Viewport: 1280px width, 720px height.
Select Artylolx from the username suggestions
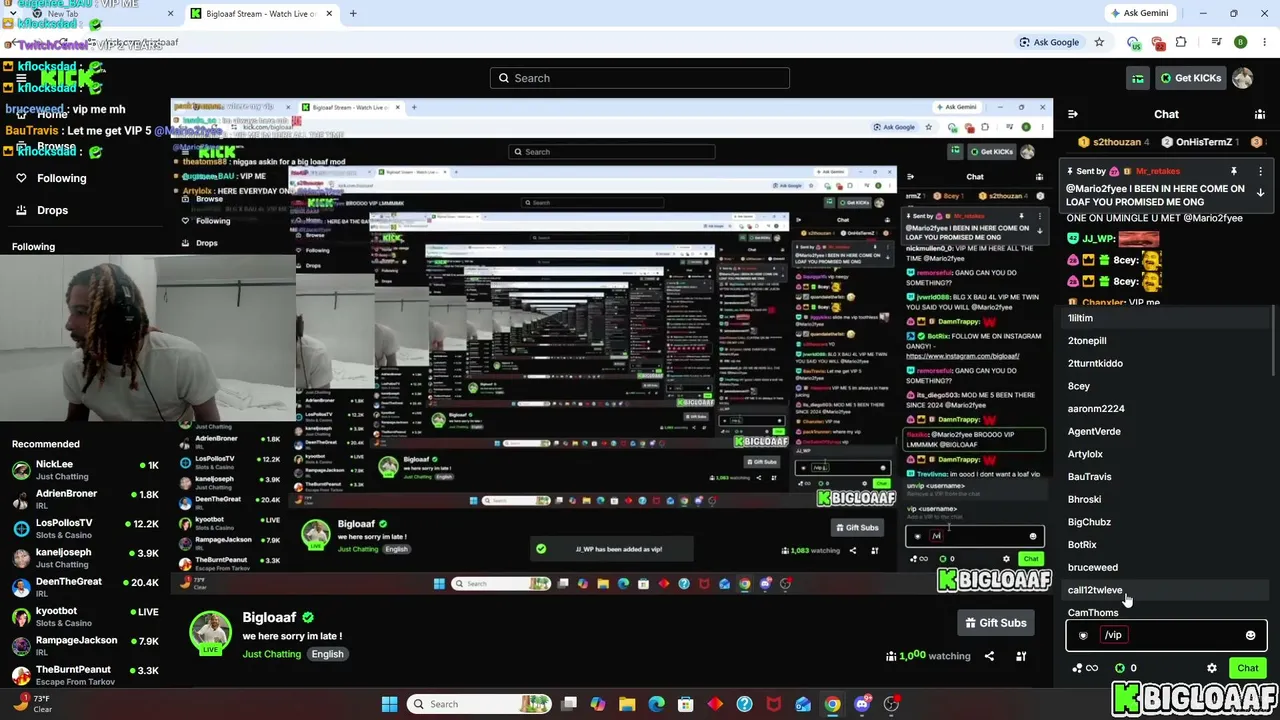[1166, 454]
